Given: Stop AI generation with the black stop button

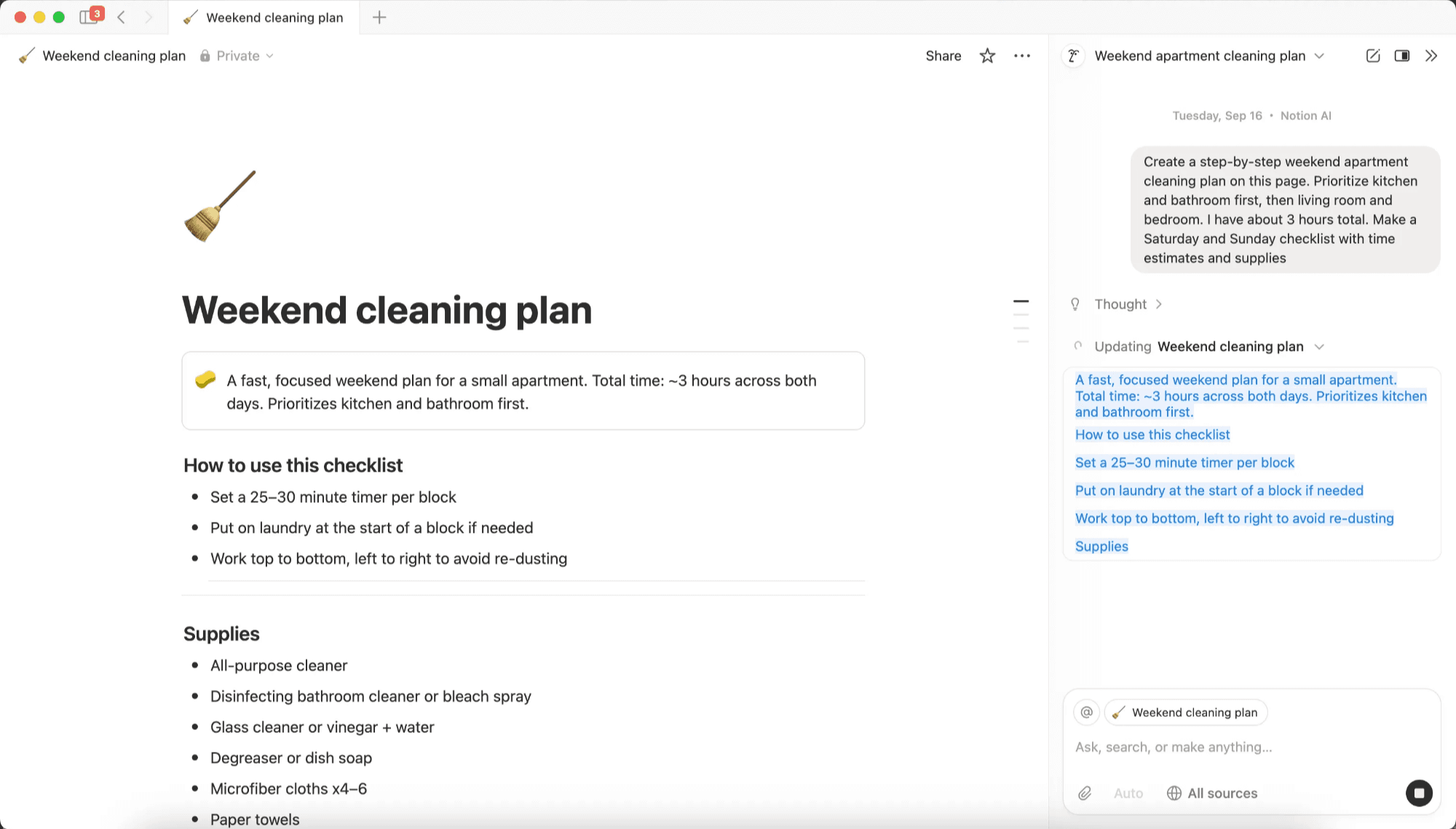Looking at the screenshot, I should point(1418,793).
